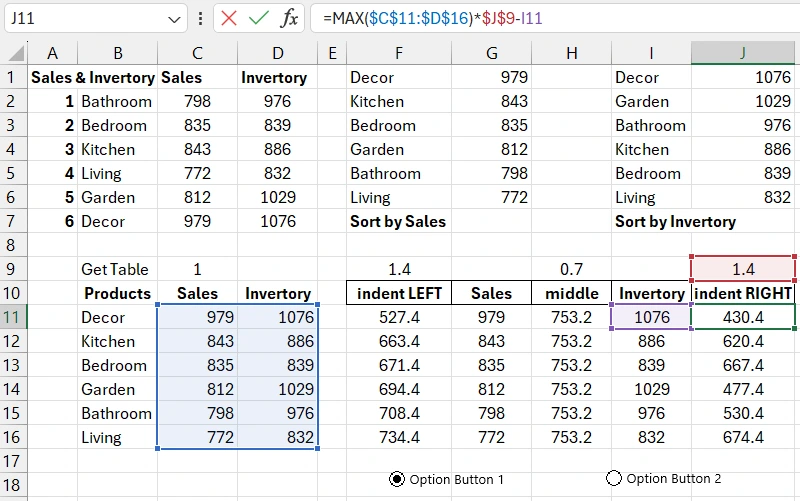This screenshot has height=501, width=800.
Task: Expand the Name Box dropdown
Action: click(175, 18)
